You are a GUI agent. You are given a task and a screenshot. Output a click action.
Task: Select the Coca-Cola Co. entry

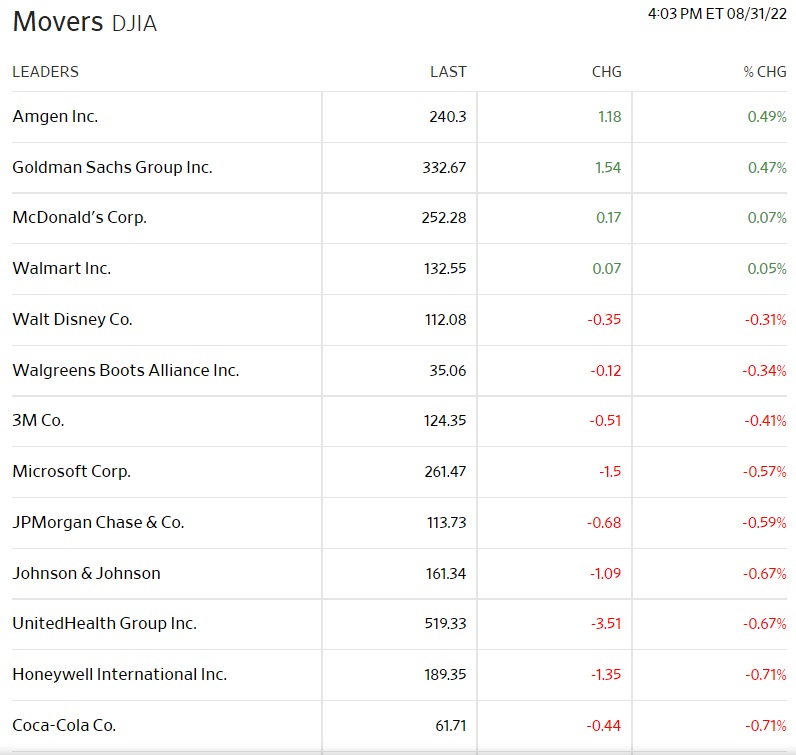click(x=64, y=725)
